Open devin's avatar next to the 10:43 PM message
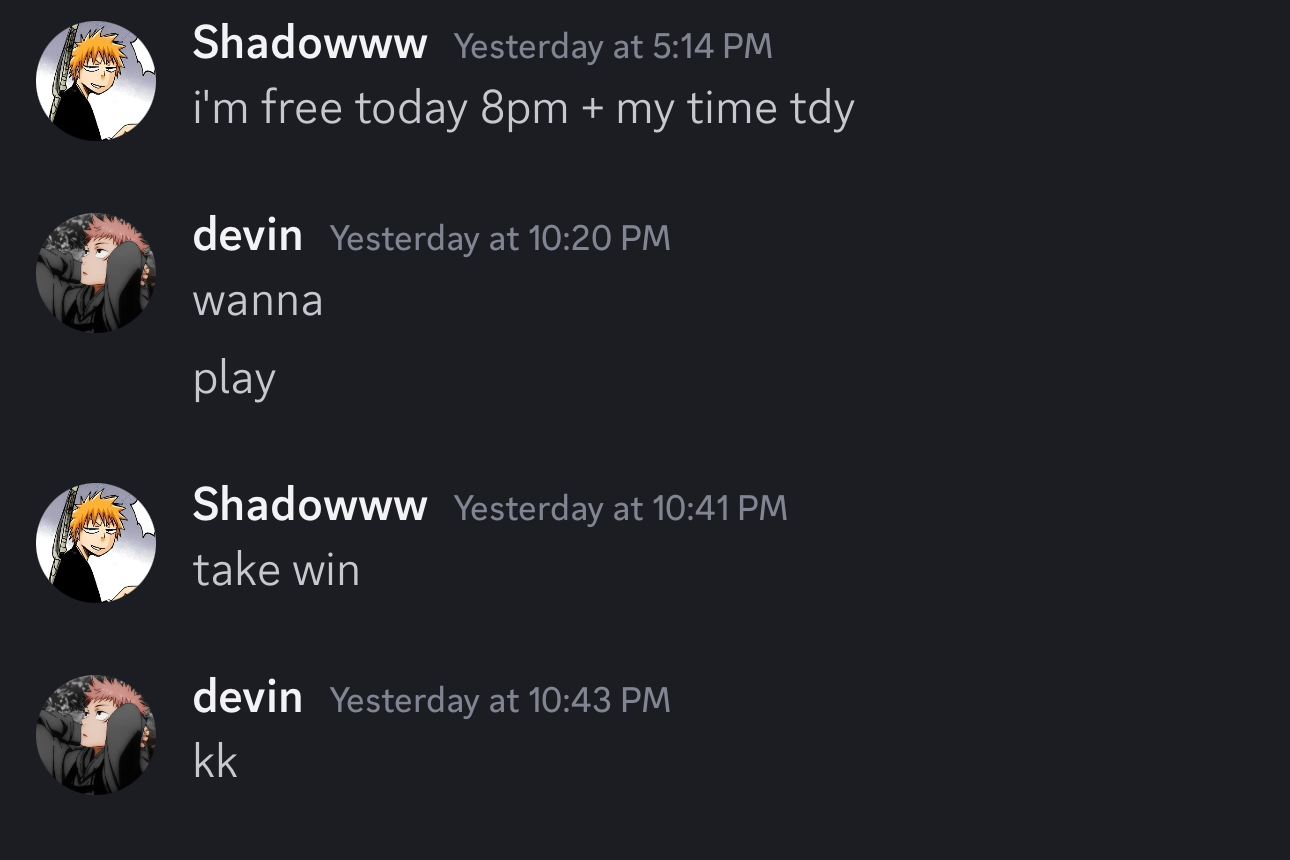This screenshot has height=860, width=1290. point(96,734)
